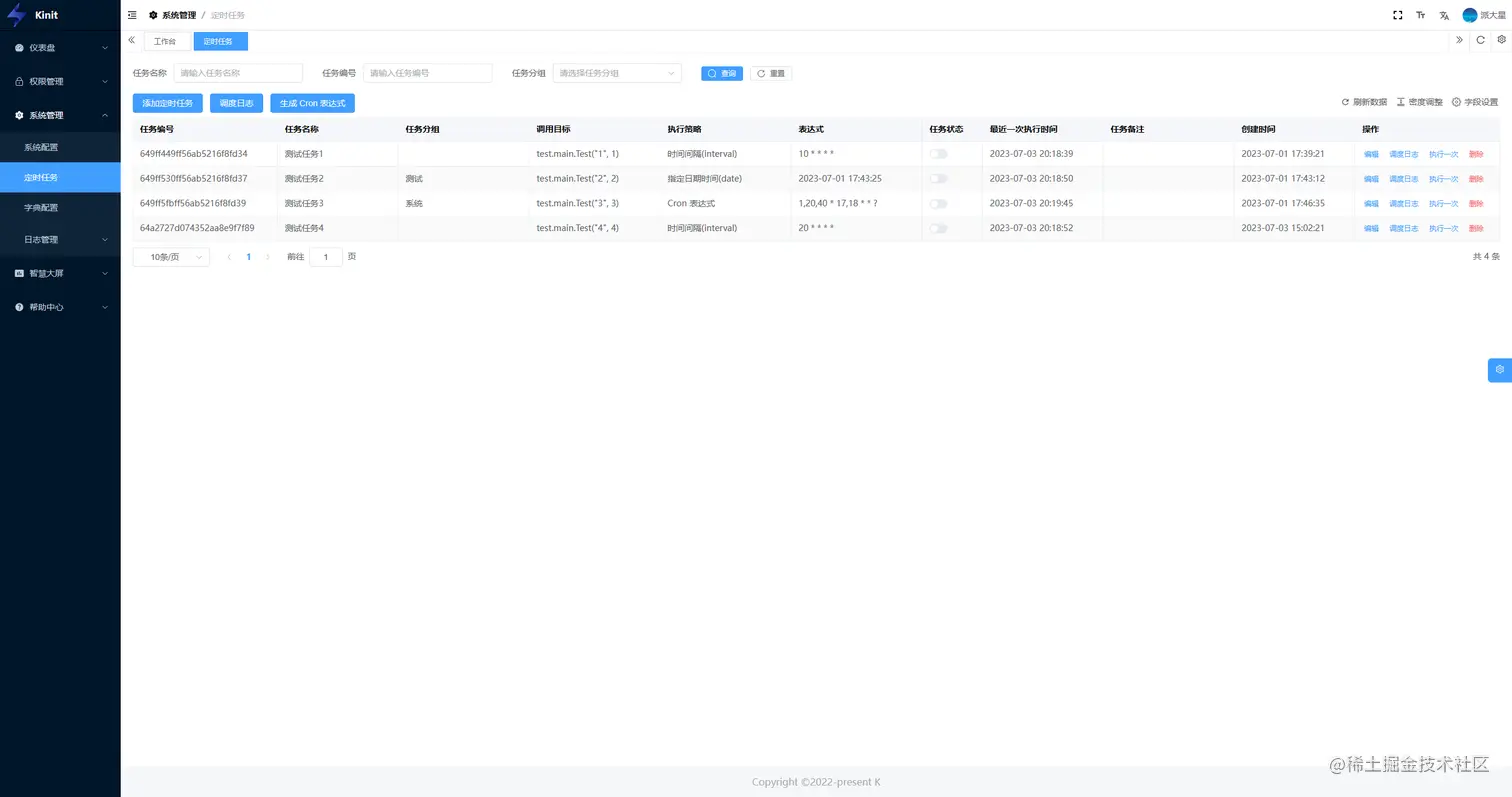Toggle status switch for 测试任务2
Viewport: 1512px width, 797px height.
(x=938, y=179)
